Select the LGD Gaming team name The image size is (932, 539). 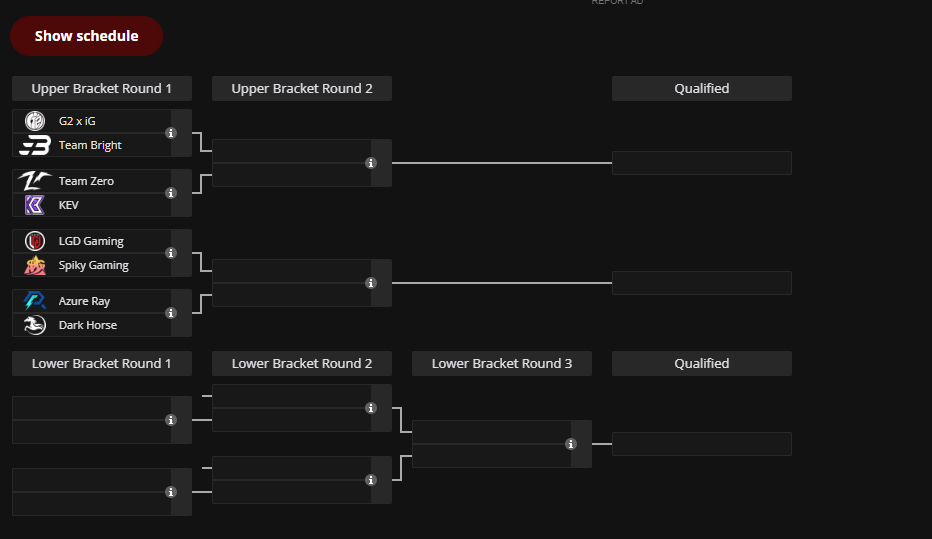91,241
